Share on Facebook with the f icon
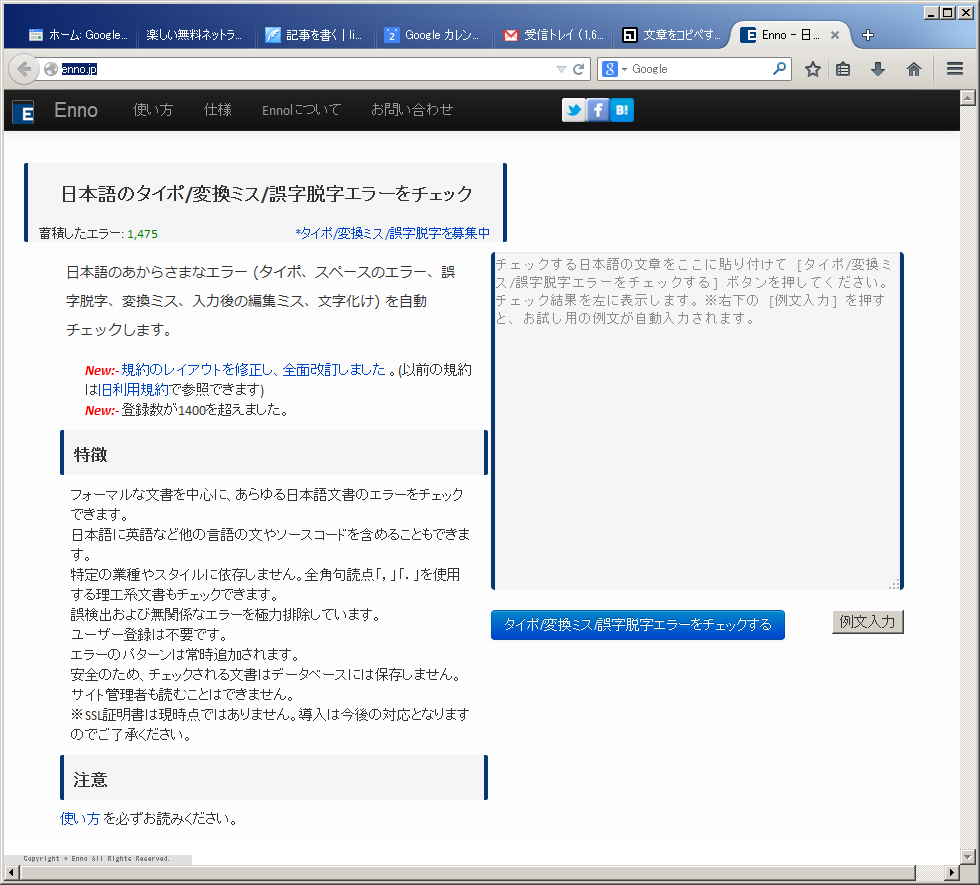980x885 pixels. [x=598, y=110]
